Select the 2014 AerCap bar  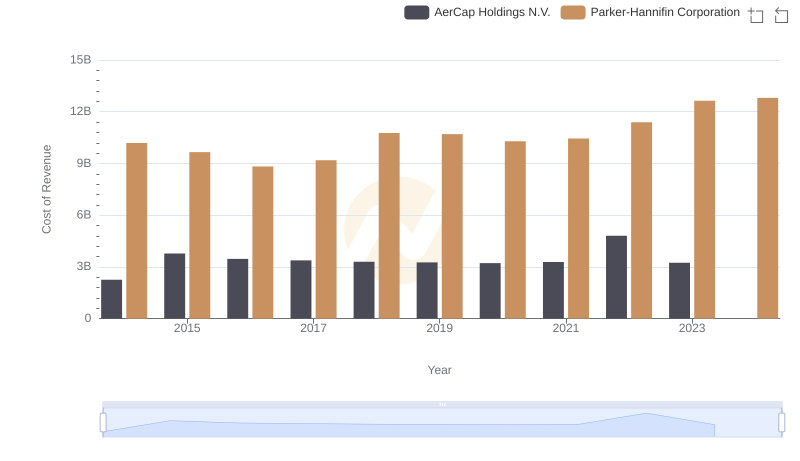(111, 299)
